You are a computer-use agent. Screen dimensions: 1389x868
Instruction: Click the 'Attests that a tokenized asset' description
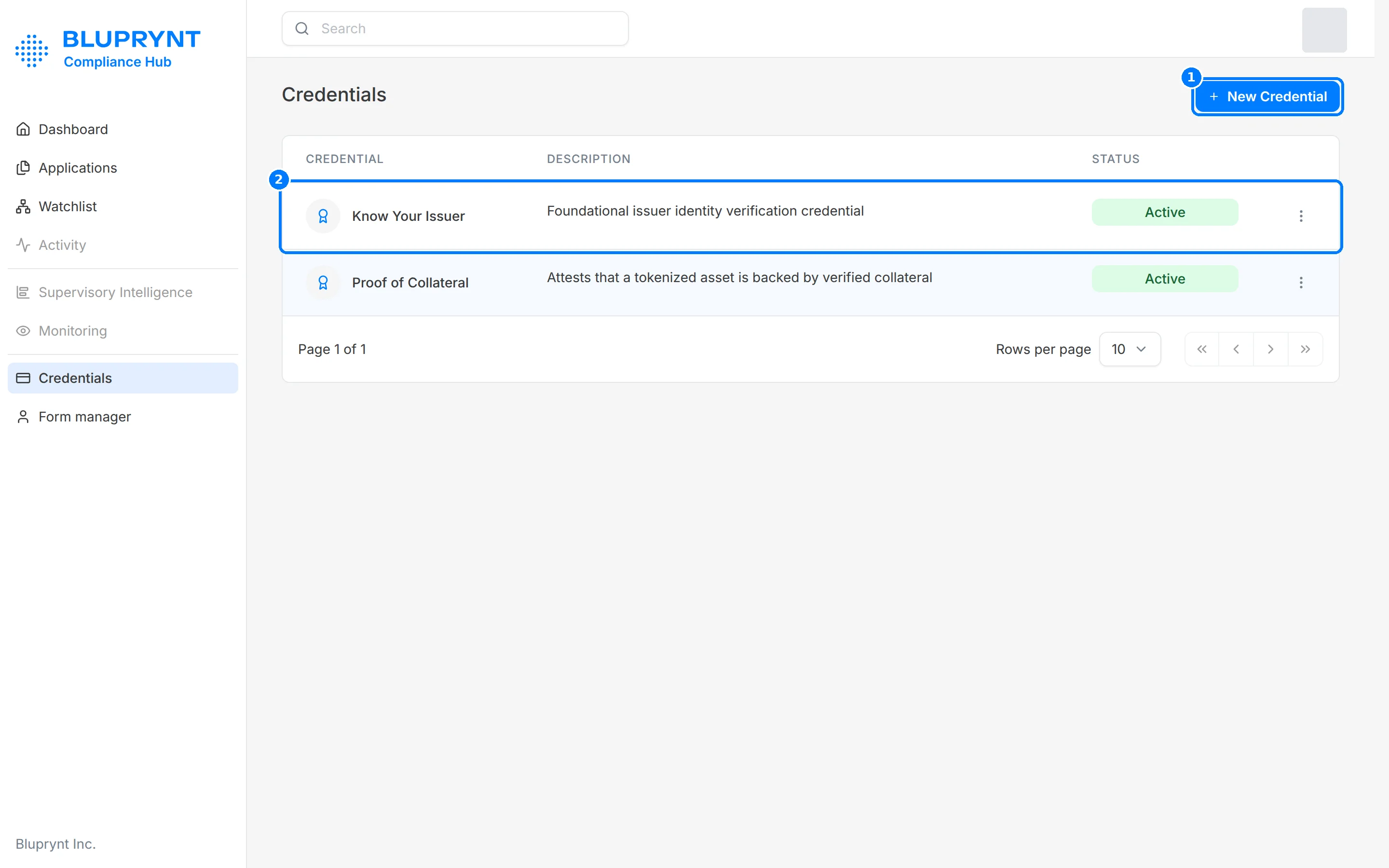click(739, 277)
